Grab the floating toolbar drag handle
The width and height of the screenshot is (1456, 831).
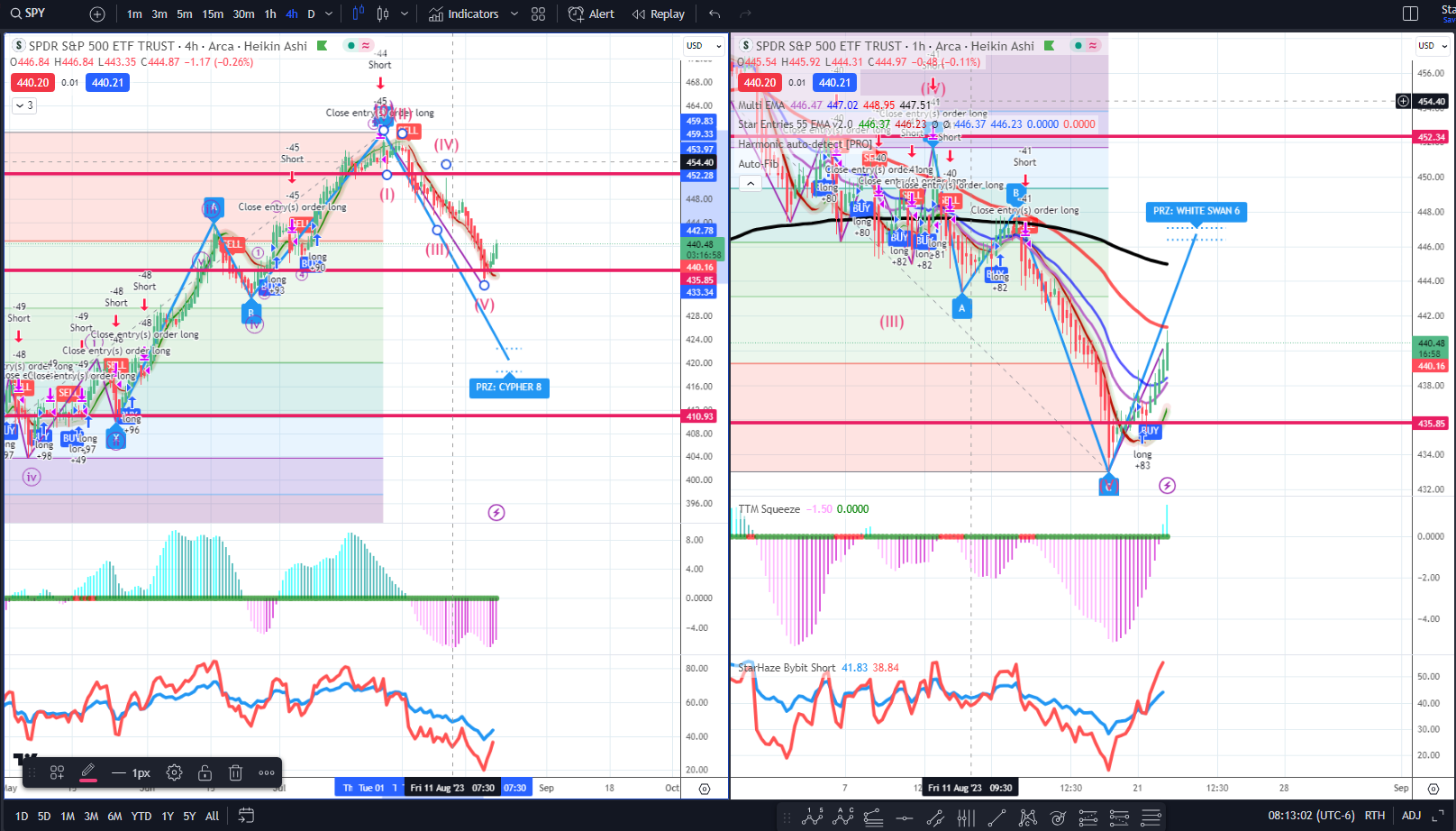(31, 772)
